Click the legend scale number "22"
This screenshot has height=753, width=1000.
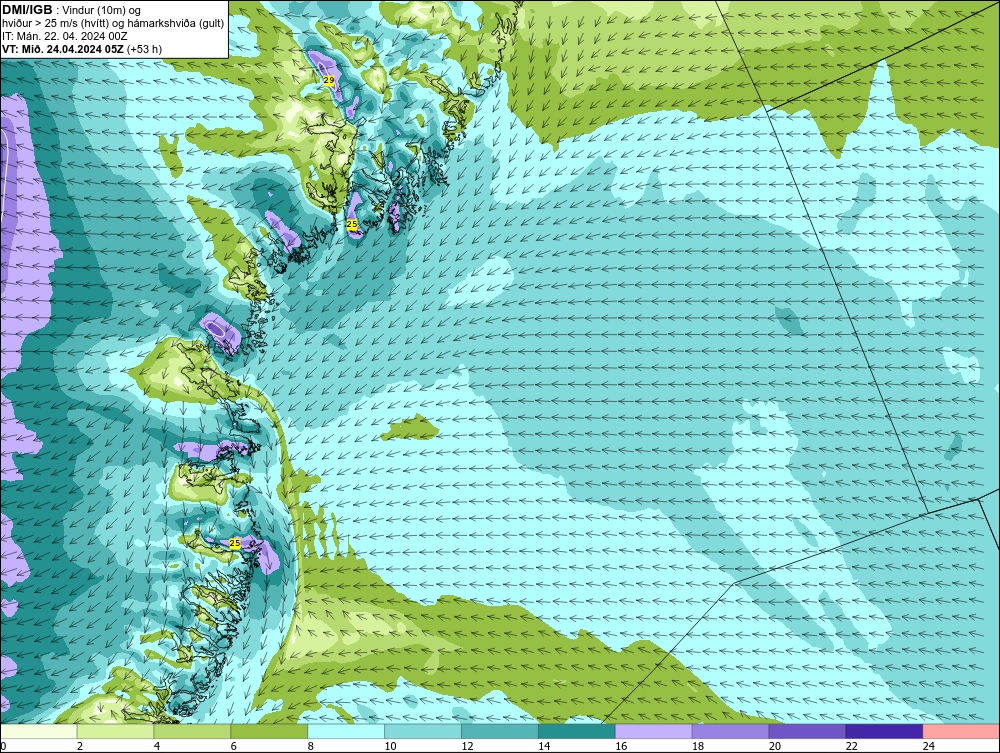[x=852, y=746]
